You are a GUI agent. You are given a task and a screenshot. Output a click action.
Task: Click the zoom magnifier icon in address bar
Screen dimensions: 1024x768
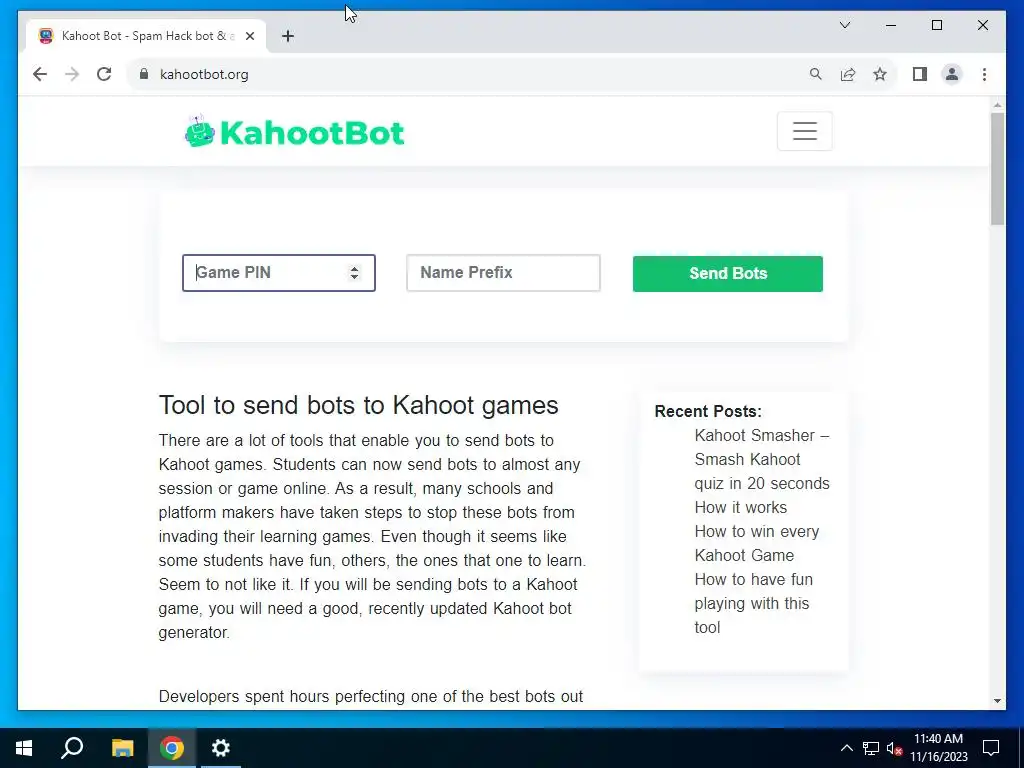pos(816,74)
